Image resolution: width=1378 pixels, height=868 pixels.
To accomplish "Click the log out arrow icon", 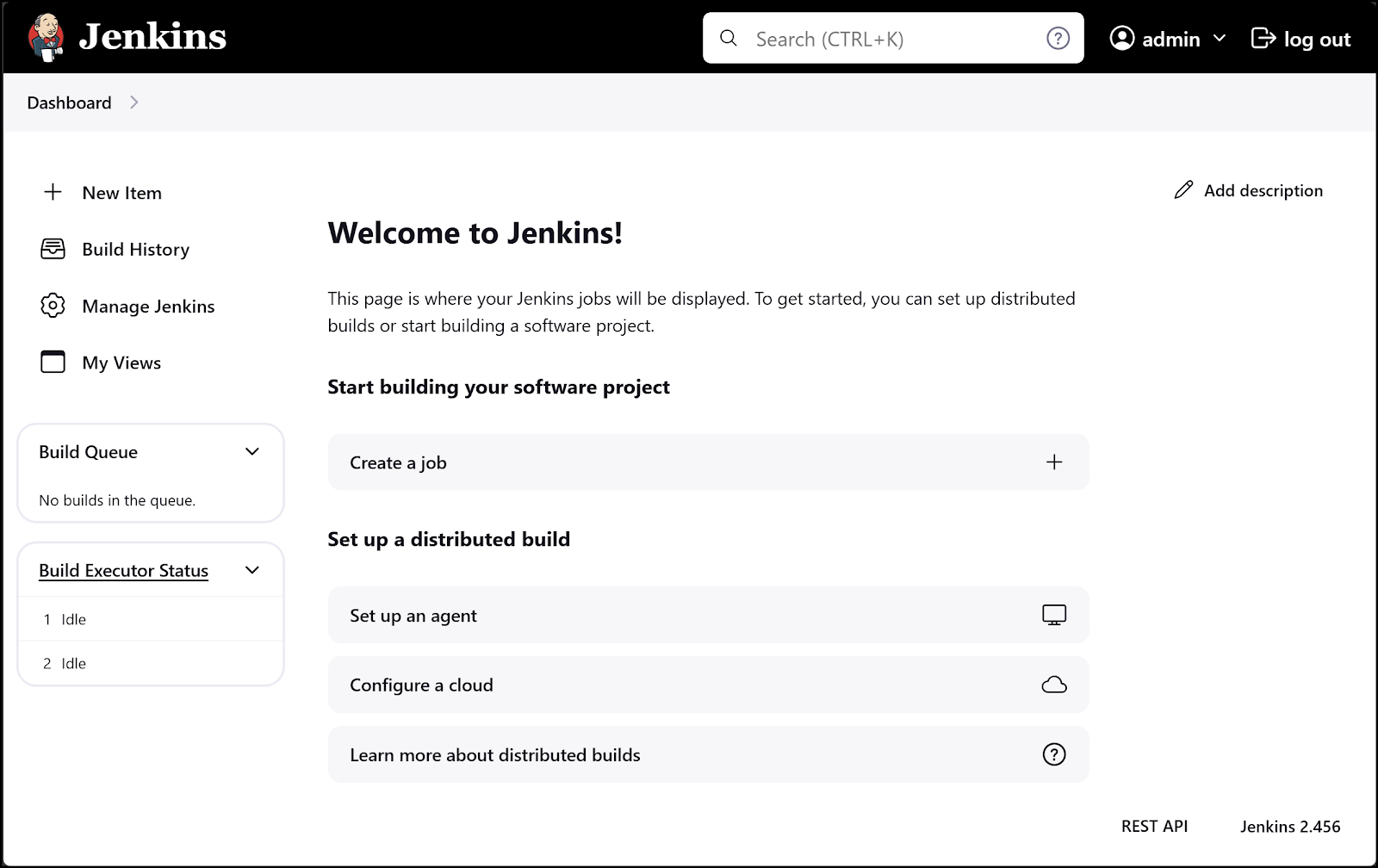I will 1263,38.
